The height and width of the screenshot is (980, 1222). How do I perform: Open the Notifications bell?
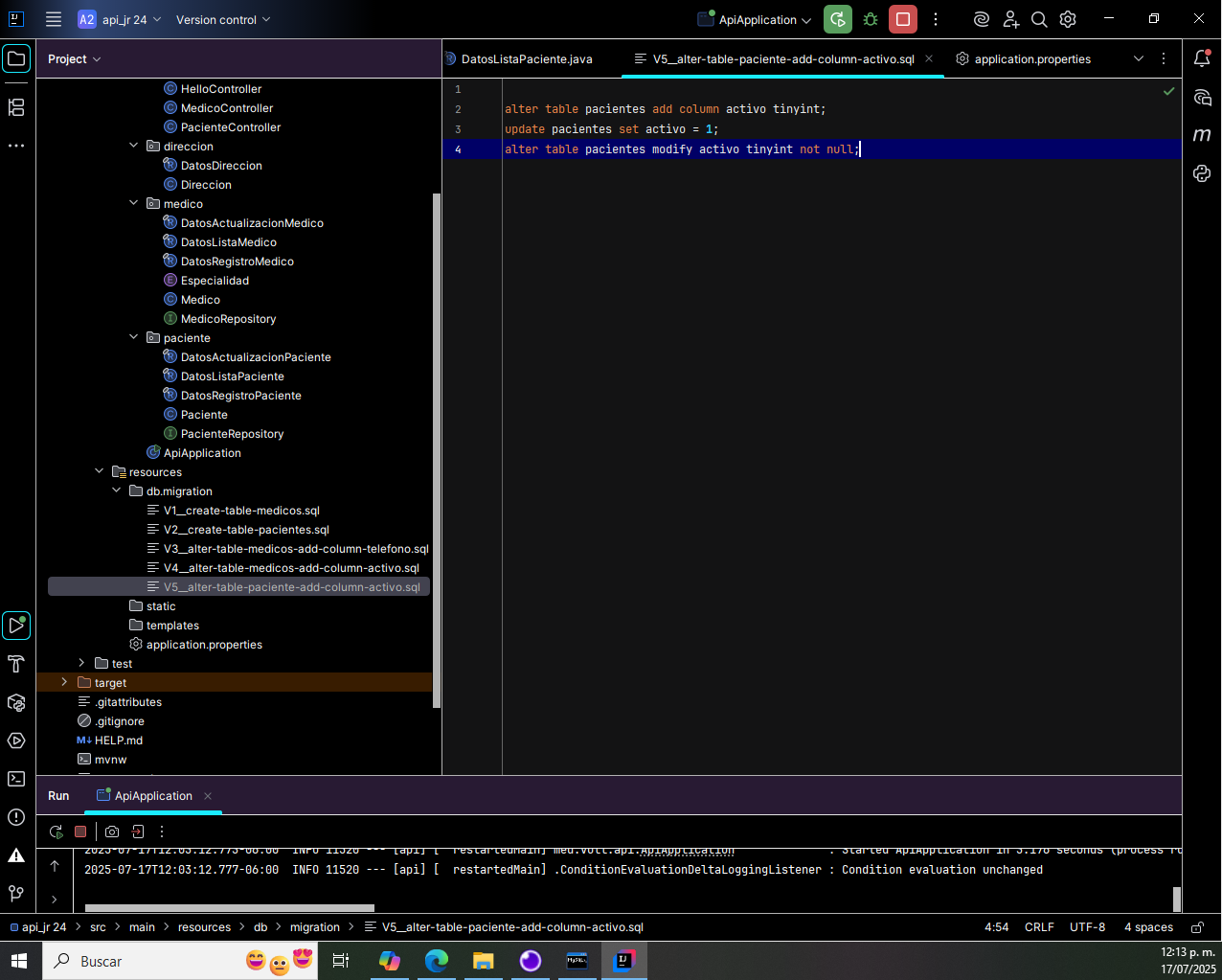coord(1202,58)
